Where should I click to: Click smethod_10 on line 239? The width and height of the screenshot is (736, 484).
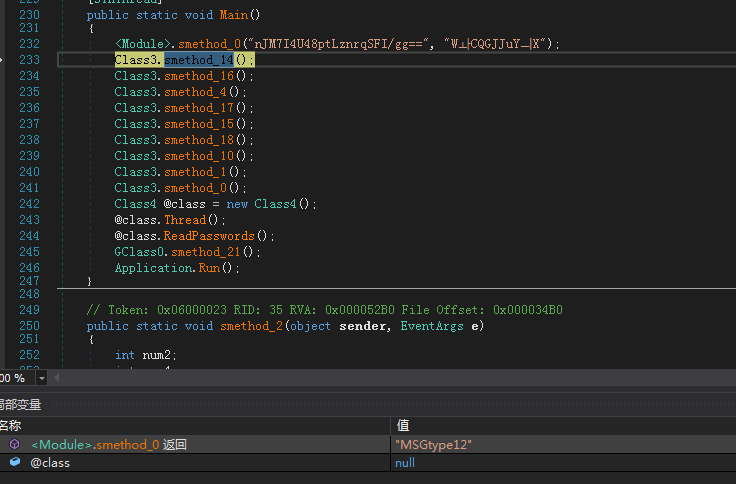199,155
